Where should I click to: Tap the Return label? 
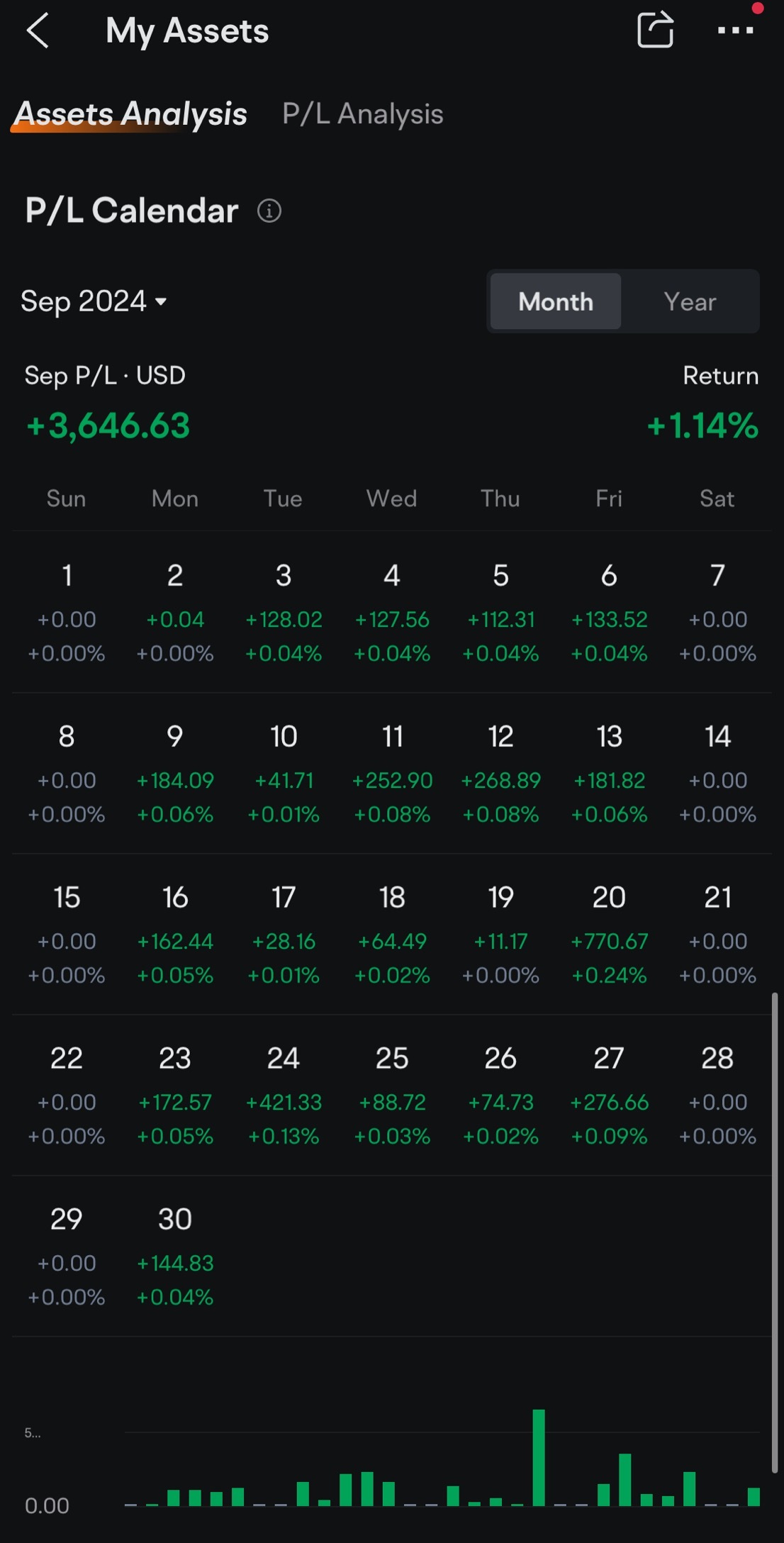click(x=721, y=376)
